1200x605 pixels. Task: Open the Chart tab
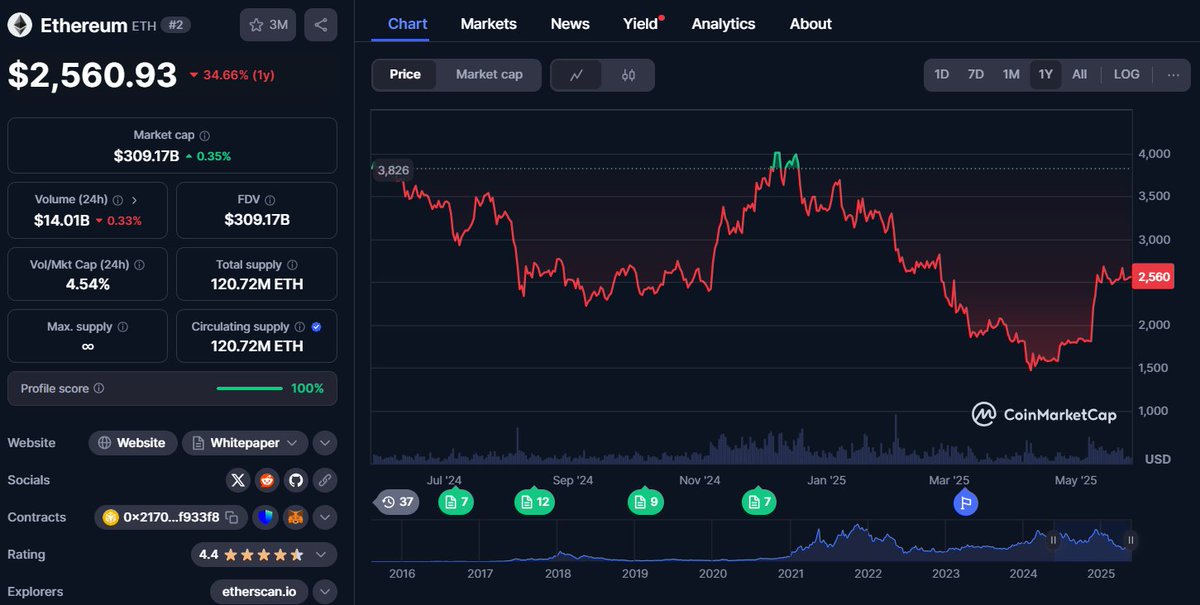(x=407, y=23)
